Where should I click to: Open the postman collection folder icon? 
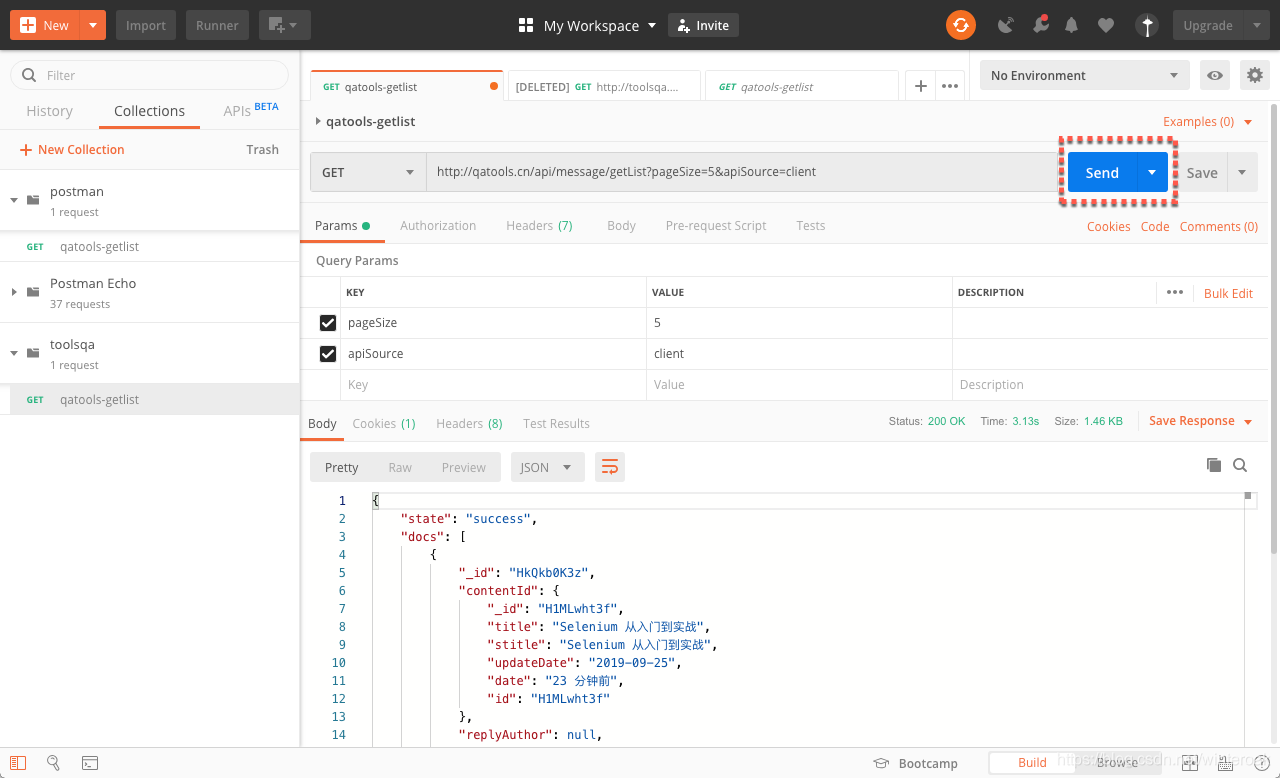point(33,199)
